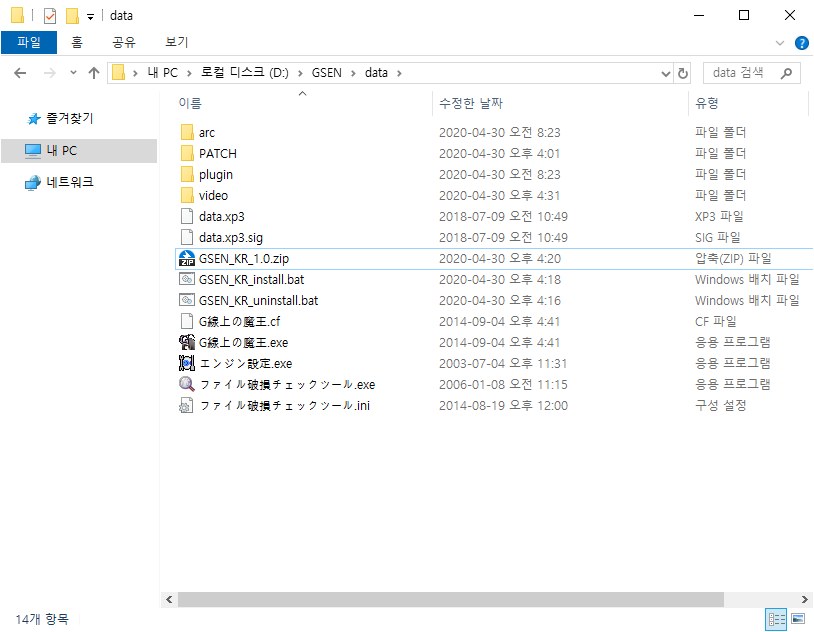This screenshot has width=814, height=632.
Task: Click the 네트워크 network icon
Action: (x=33, y=183)
